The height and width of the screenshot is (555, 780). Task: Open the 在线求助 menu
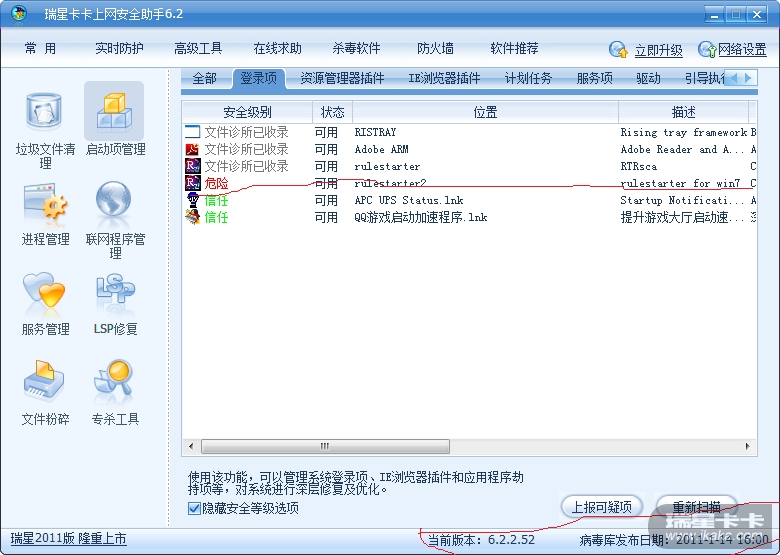278,48
